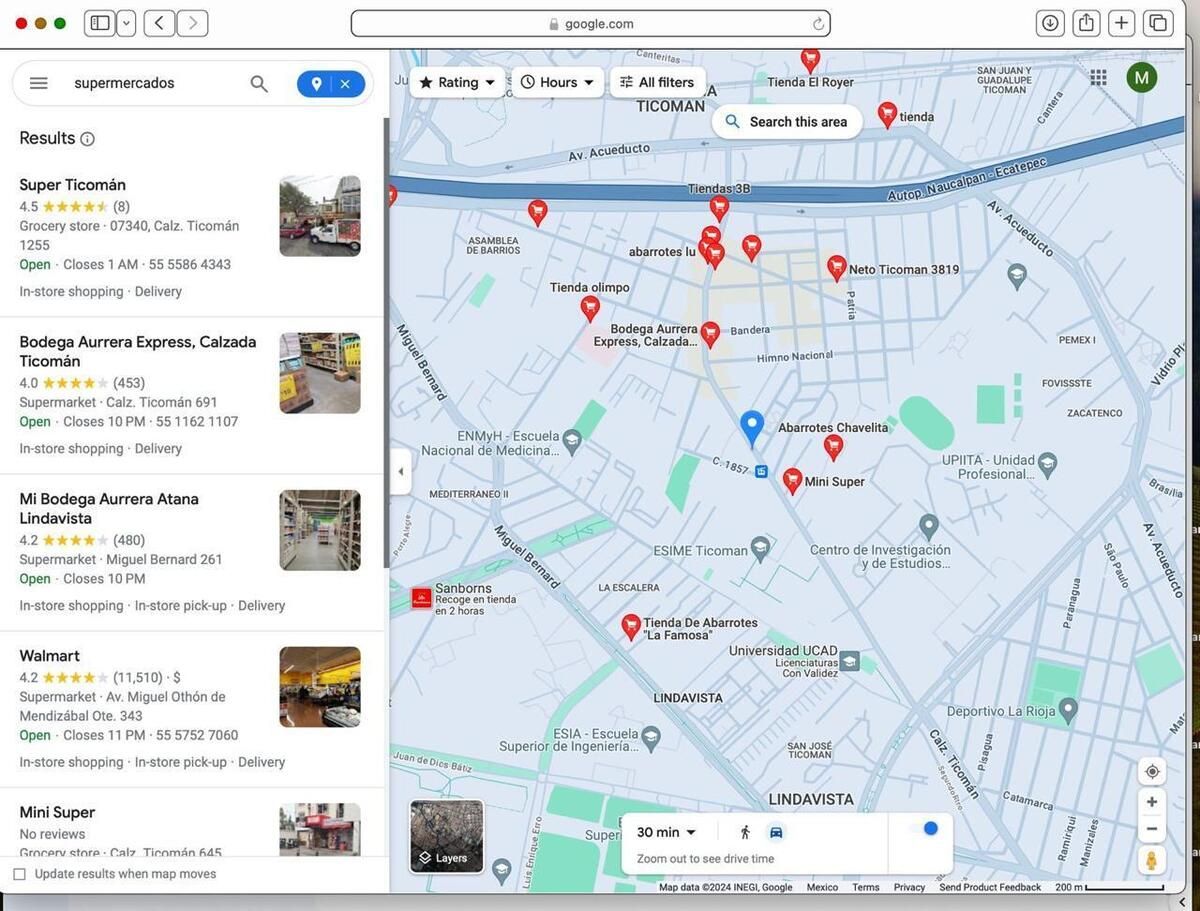The image size is (1200, 911).
Task: Click the Safari address bar
Action: [x=590, y=24]
